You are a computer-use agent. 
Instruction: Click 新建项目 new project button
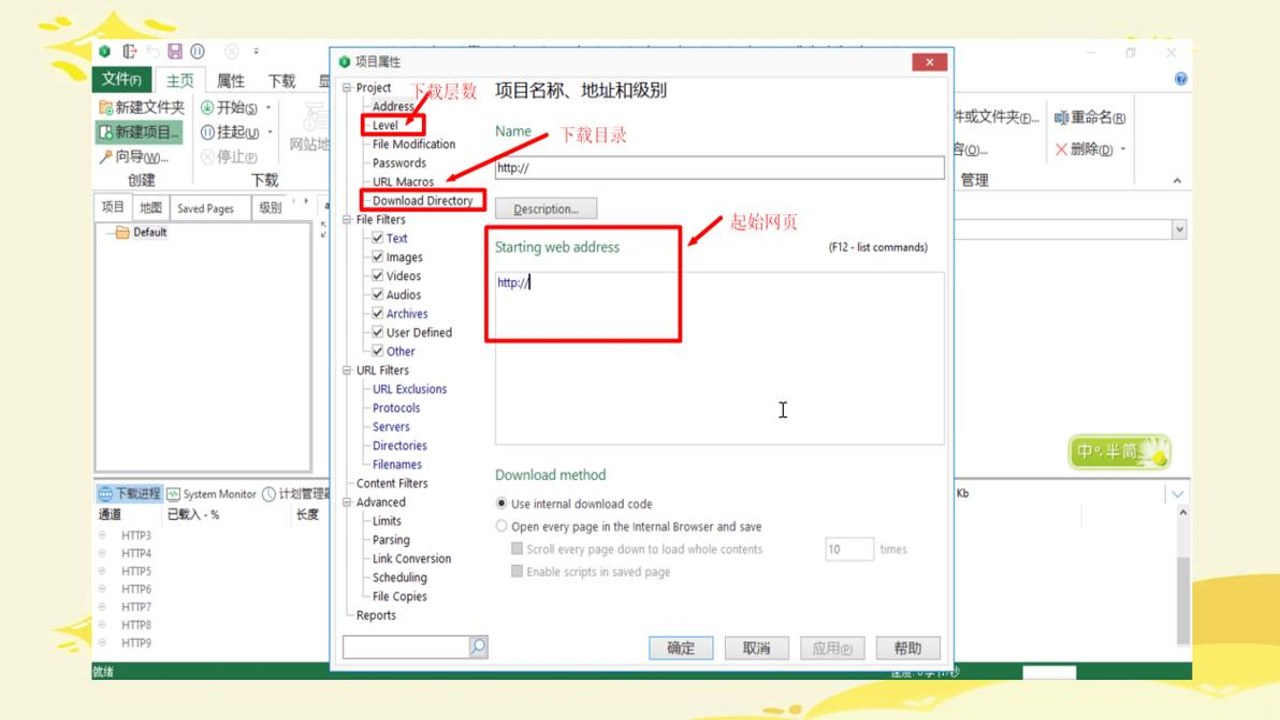pos(139,132)
